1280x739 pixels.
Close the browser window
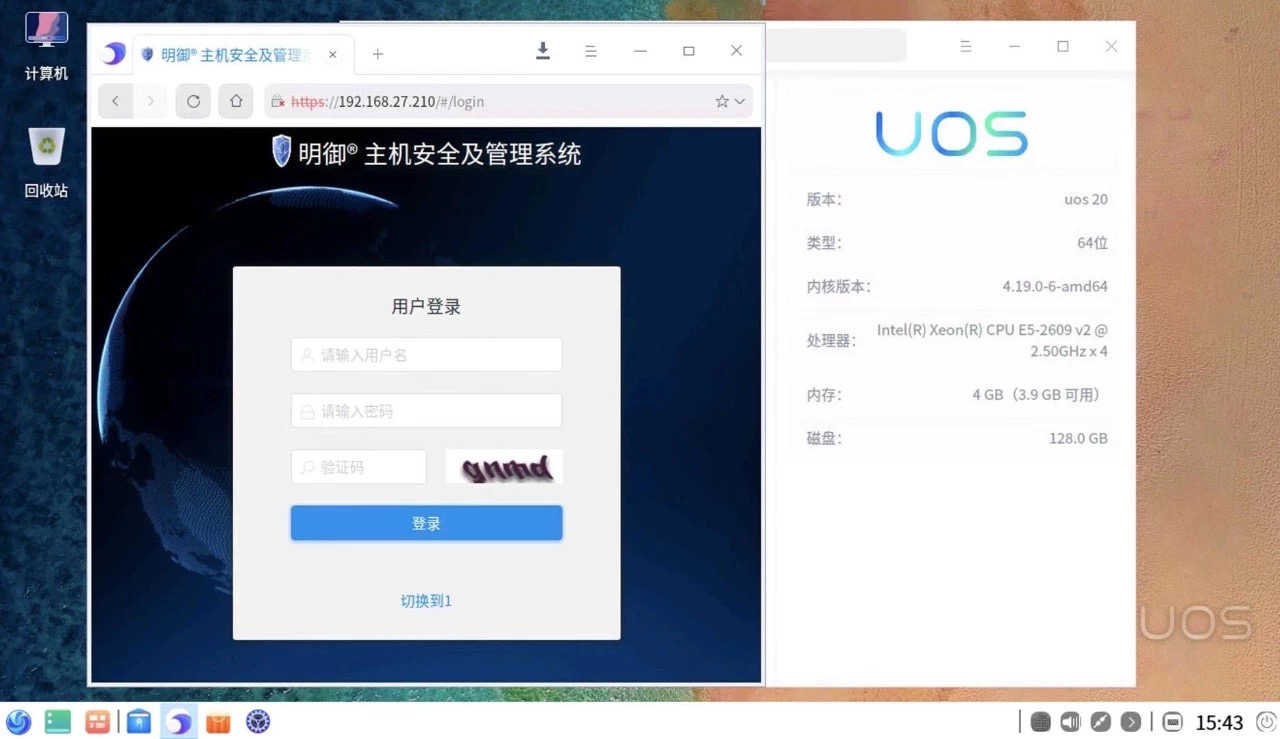(737, 51)
